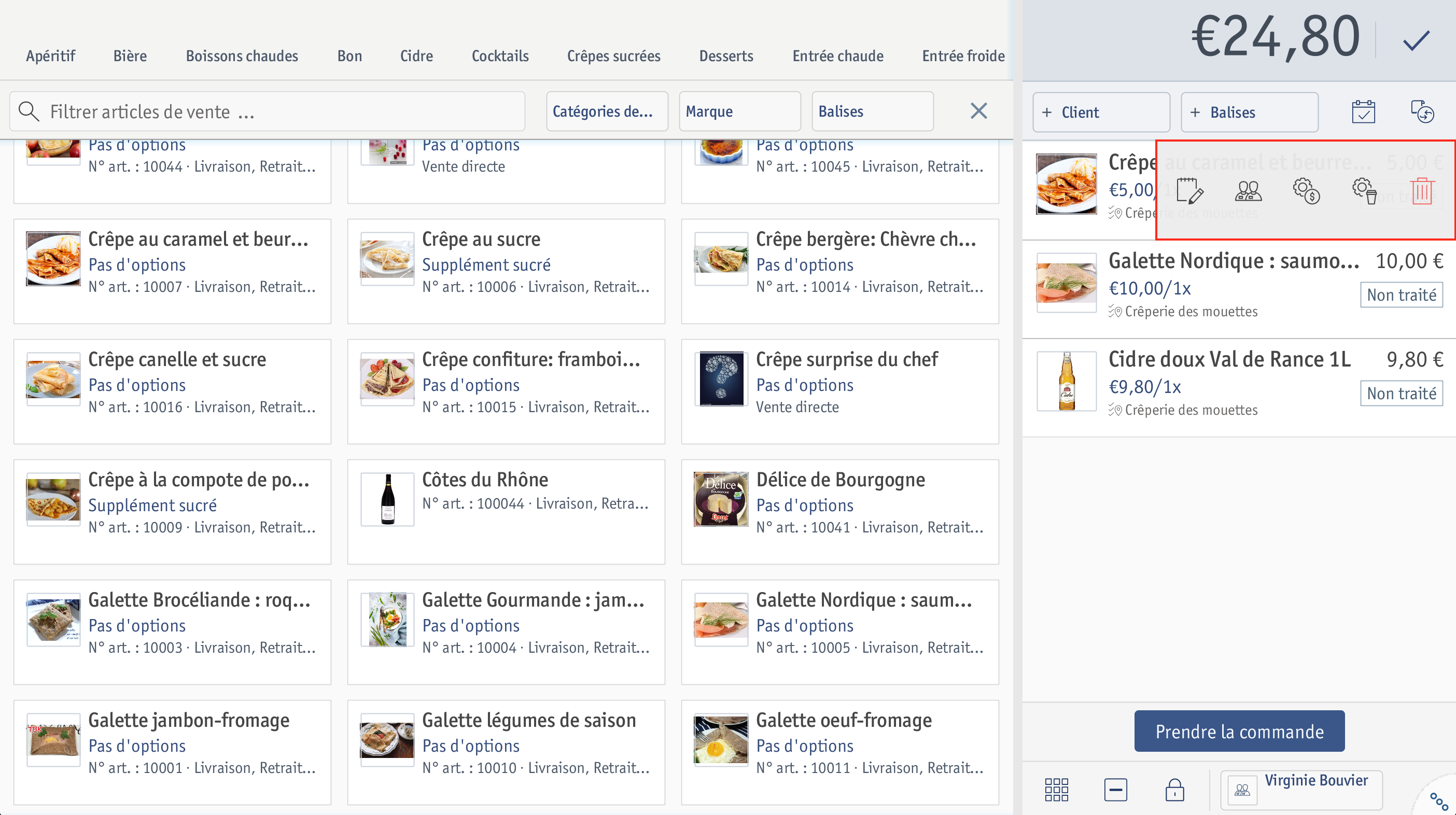Switch to the Cocktails tab

click(x=500, y=56)
